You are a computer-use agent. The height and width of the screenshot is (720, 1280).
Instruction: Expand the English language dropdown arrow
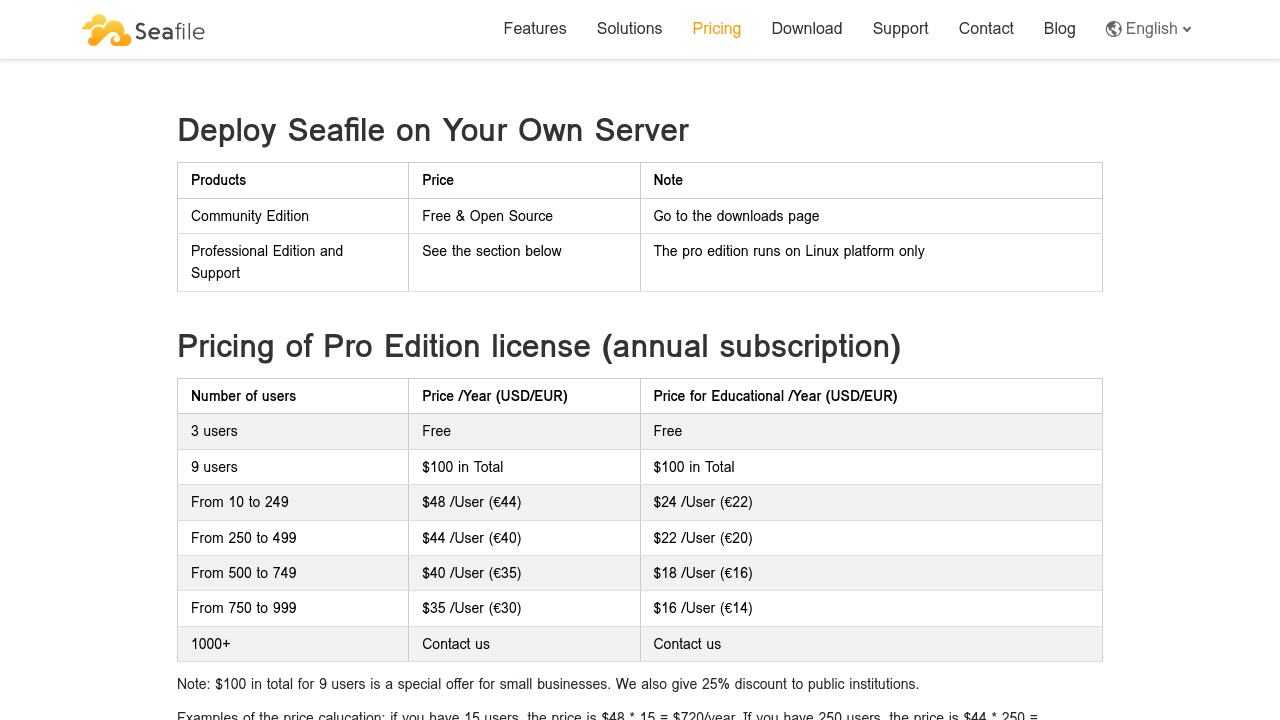point(1187,30)
